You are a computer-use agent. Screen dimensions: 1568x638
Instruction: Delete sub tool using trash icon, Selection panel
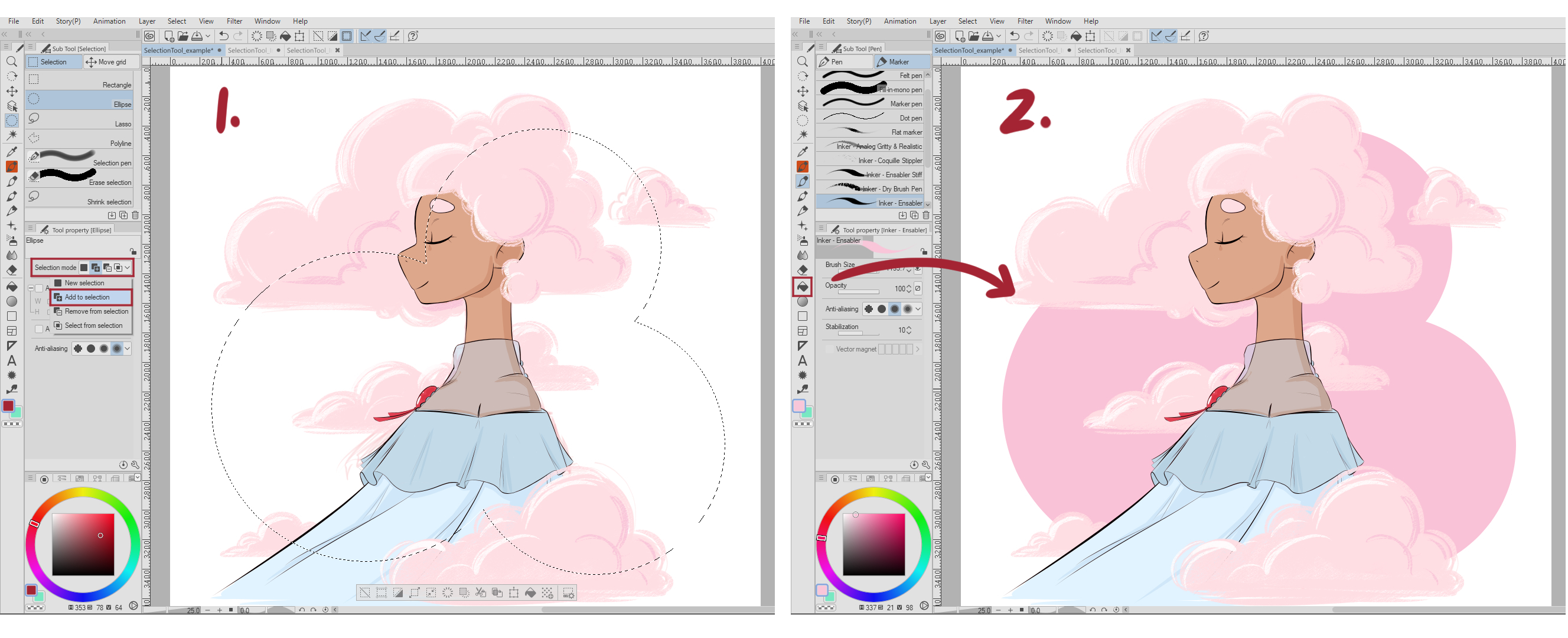coord(135,215)
